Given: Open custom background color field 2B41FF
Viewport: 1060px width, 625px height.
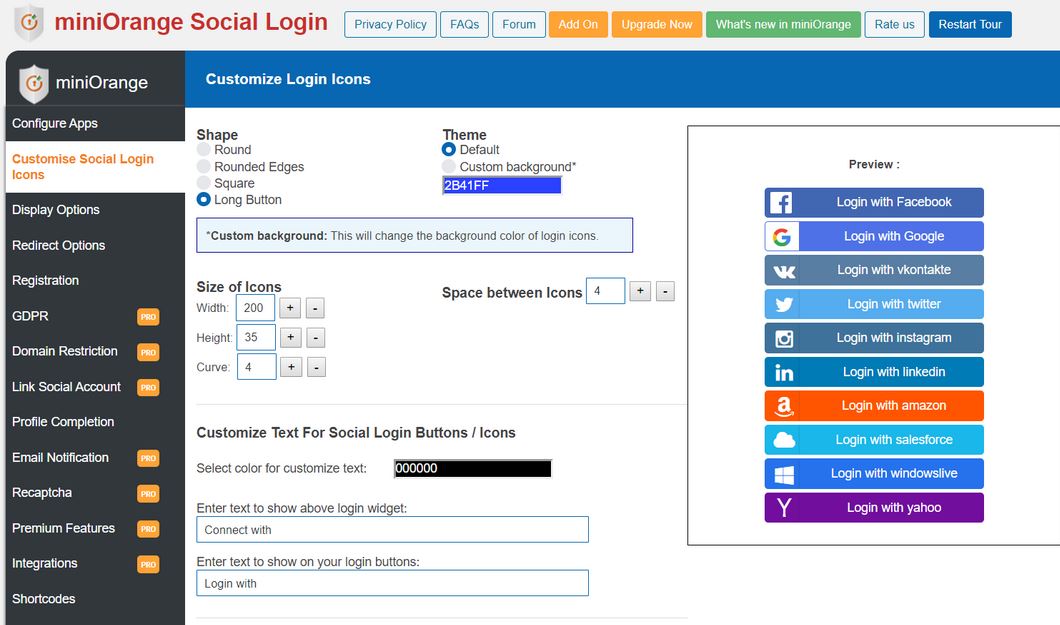Looking at the screenshot, I should click(x=502, y=185).
